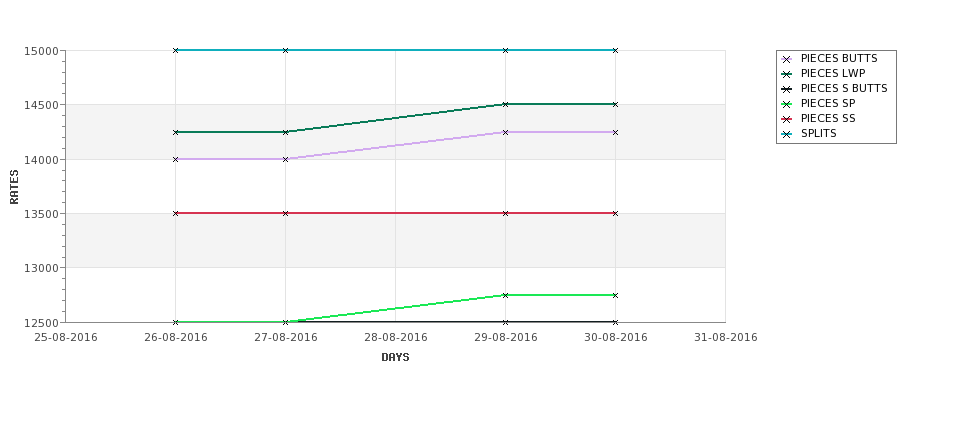Click the PIECES SS legend marker
975x429 pixels.
tap(786, 119)
